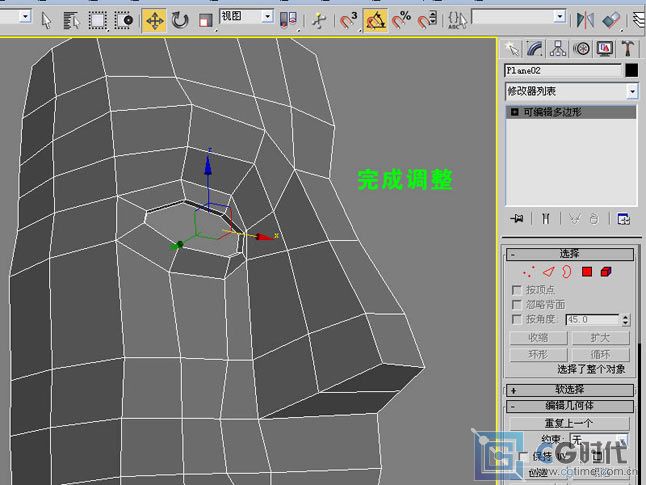
Task: Enable the 按角度 checkbox
Action: click(516, 319)
